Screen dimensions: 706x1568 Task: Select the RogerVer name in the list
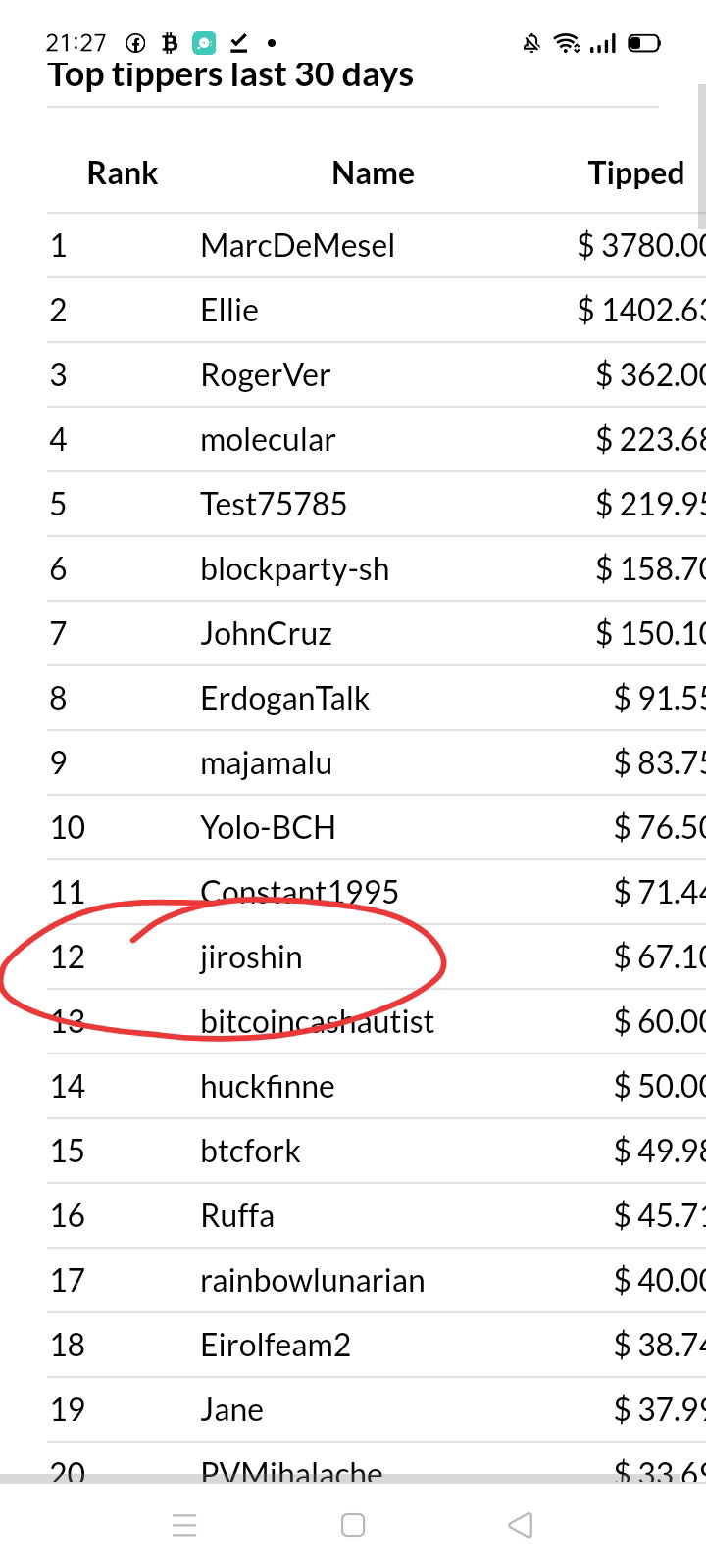pos(265,374)
